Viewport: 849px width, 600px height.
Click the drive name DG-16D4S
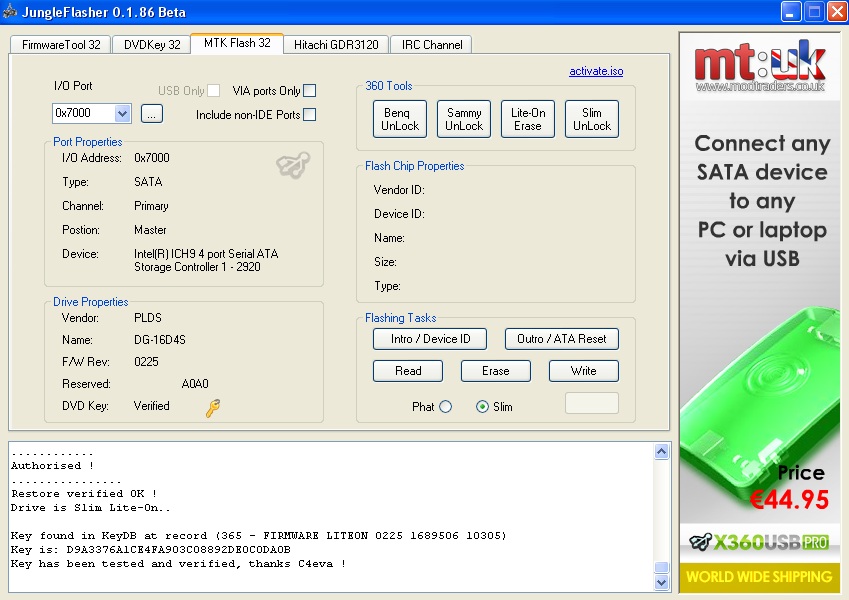(160, 340)
